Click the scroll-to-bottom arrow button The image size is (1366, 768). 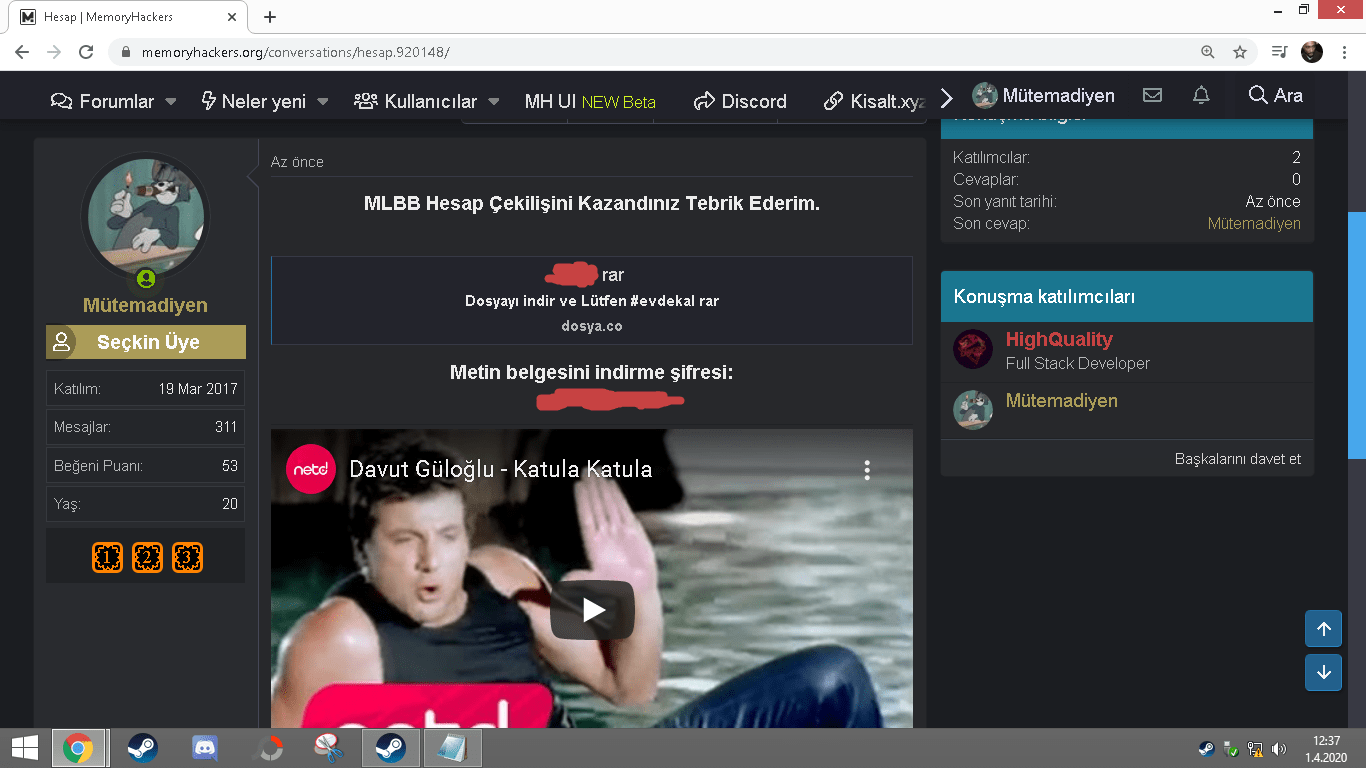[1323, 673]
